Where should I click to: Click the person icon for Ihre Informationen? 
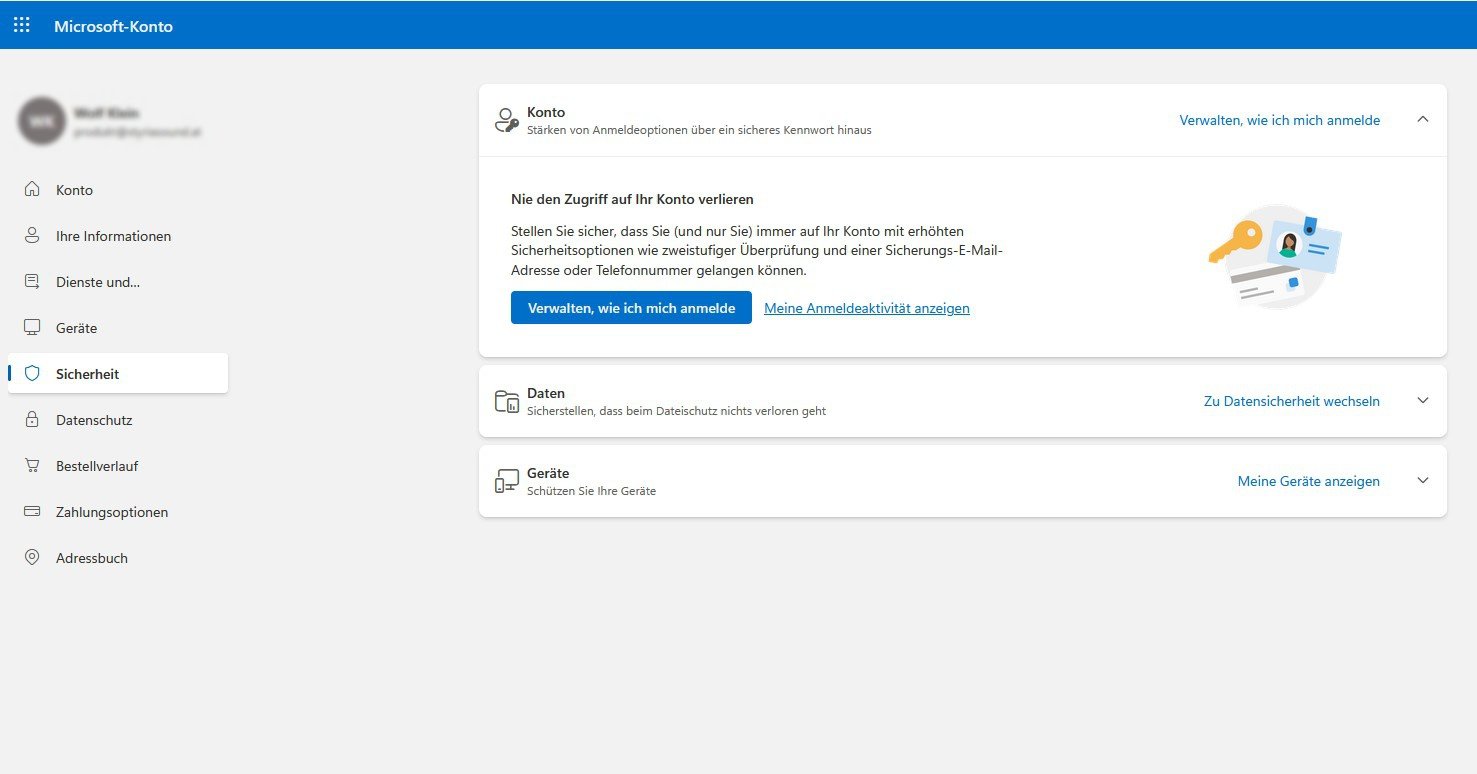click(x=32, y=235)
